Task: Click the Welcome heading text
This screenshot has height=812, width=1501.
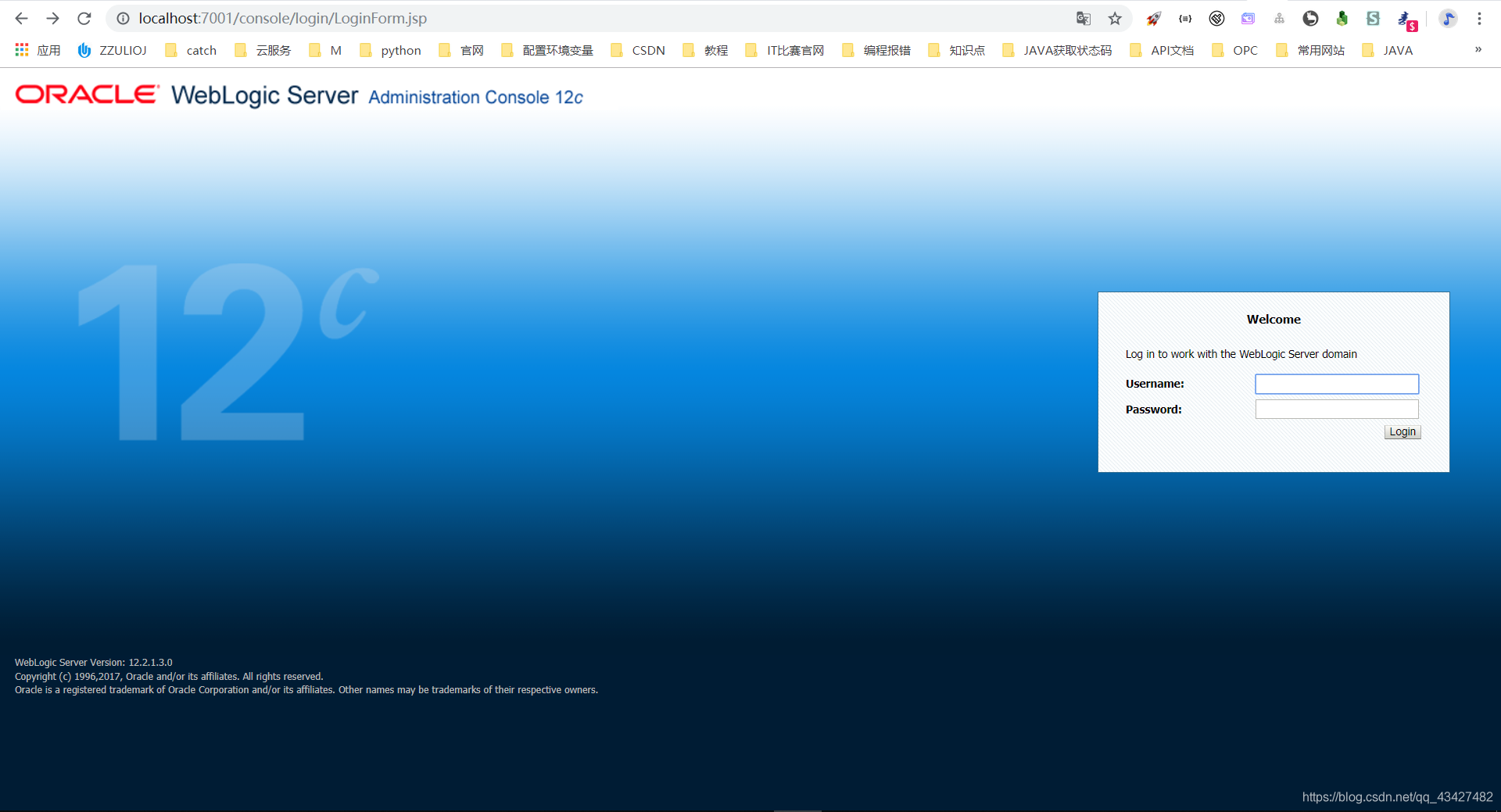Action: 1274,320
